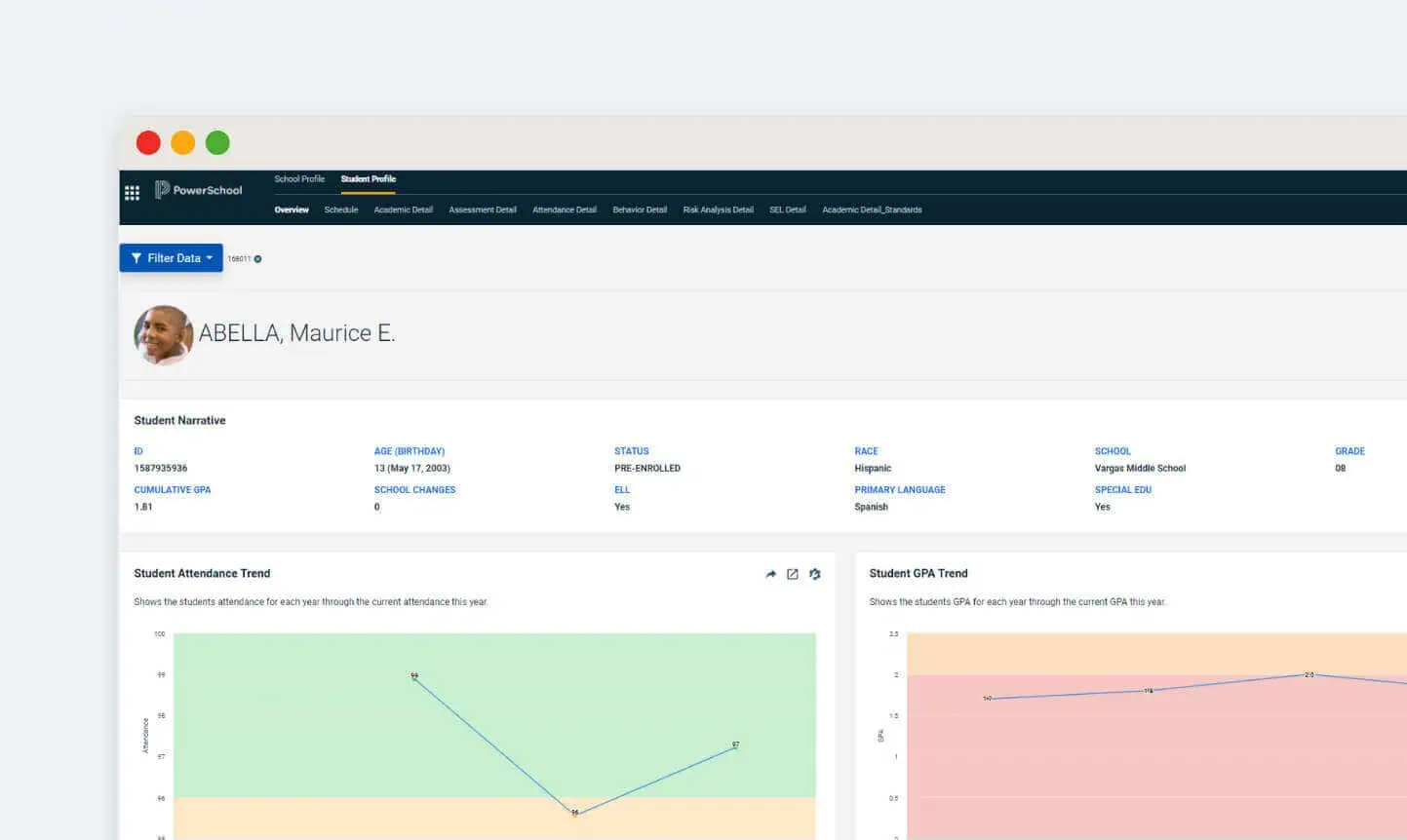Image resolution: width=1407 pixels, height=840 pixels.
Task: Open the Academic Detail tab
Action: pyautogui.click(x=403, y=210)
